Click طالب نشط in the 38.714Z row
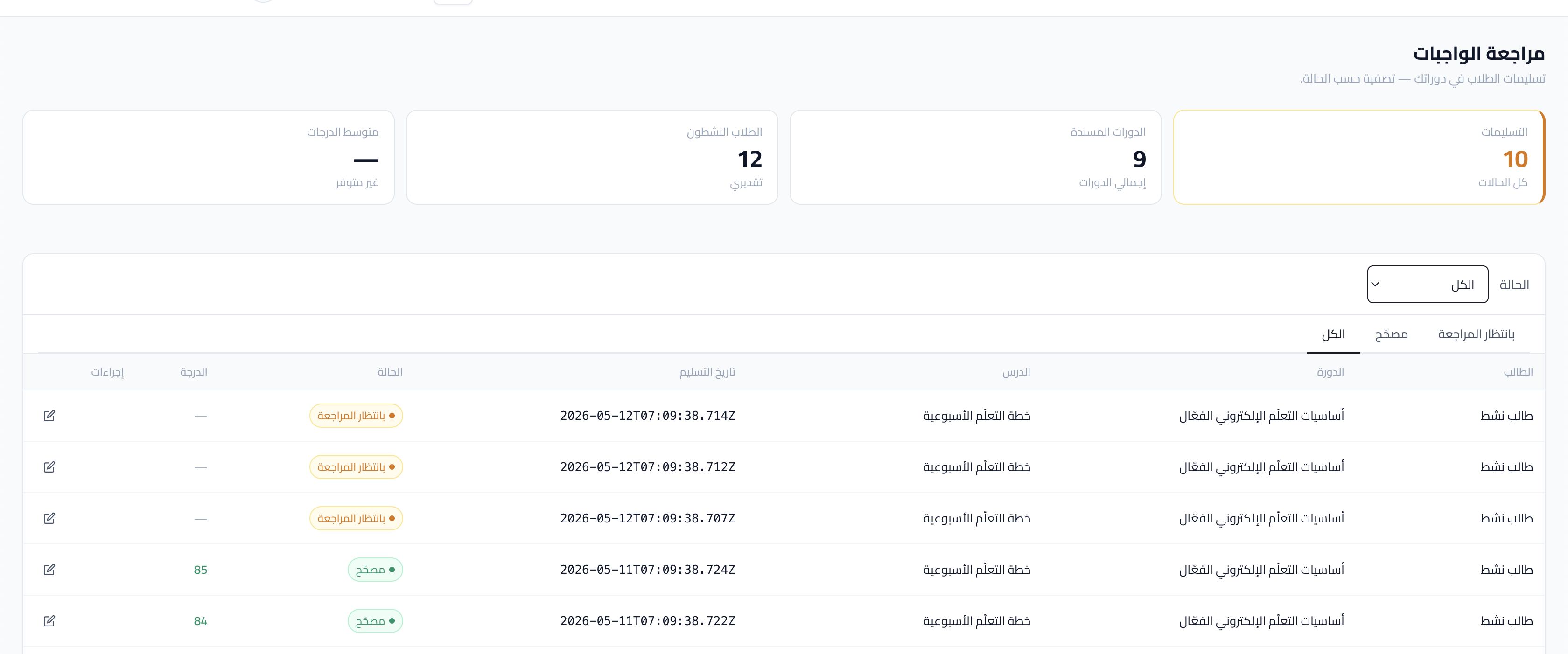Screen dimensions: 1568x654 pos(1506,416)
